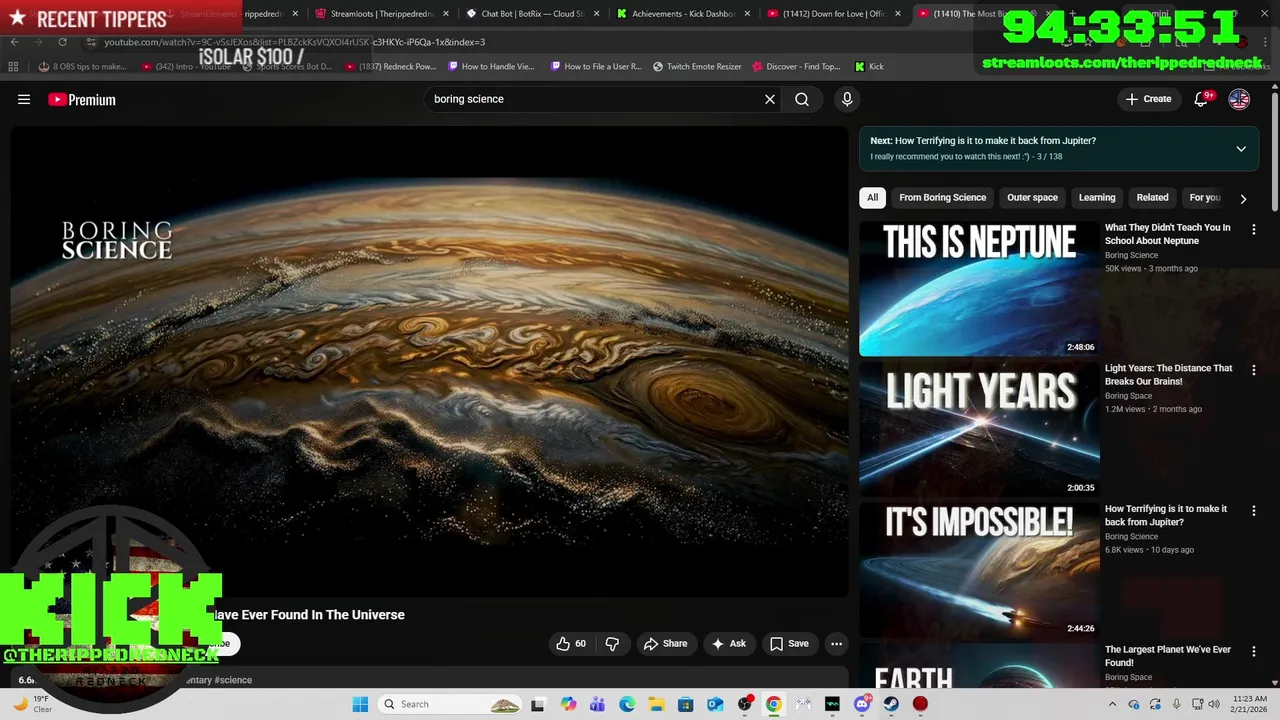The height and width of the screenshot is (720, 1280).
Task: Start voice search with the microphone
Action: click(847, 99)
